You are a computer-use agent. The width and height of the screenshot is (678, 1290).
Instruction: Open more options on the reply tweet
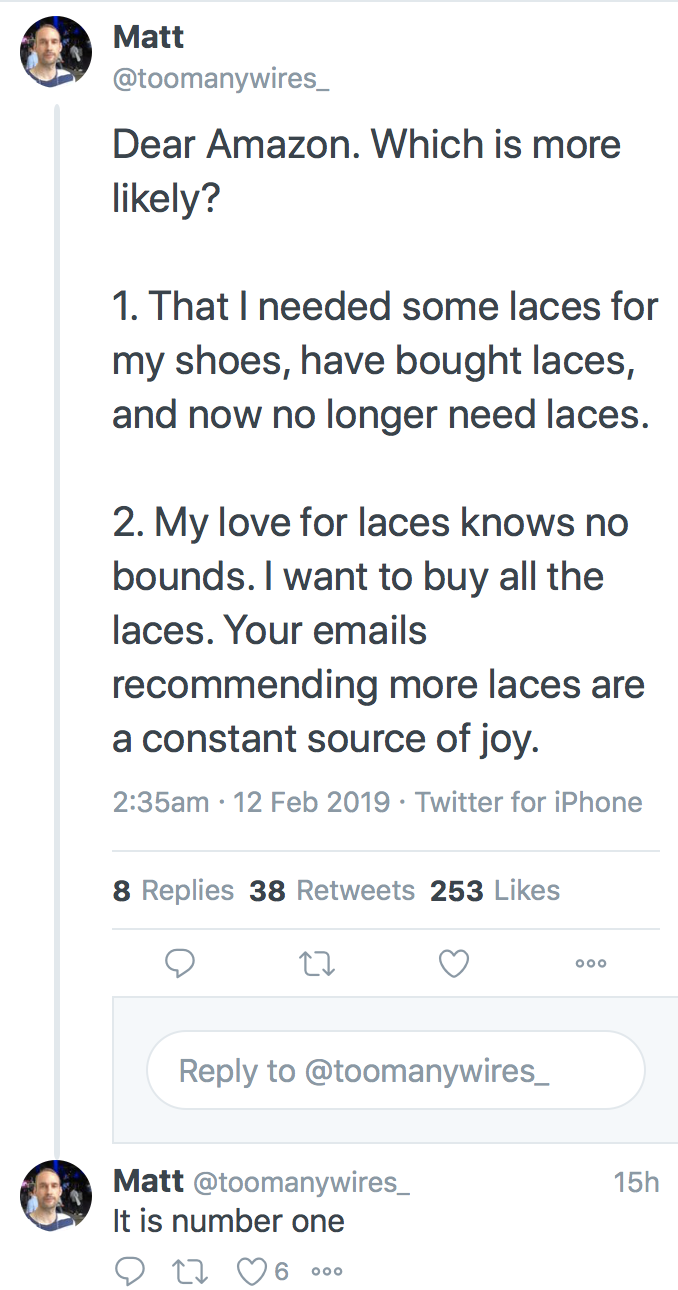327,1272
